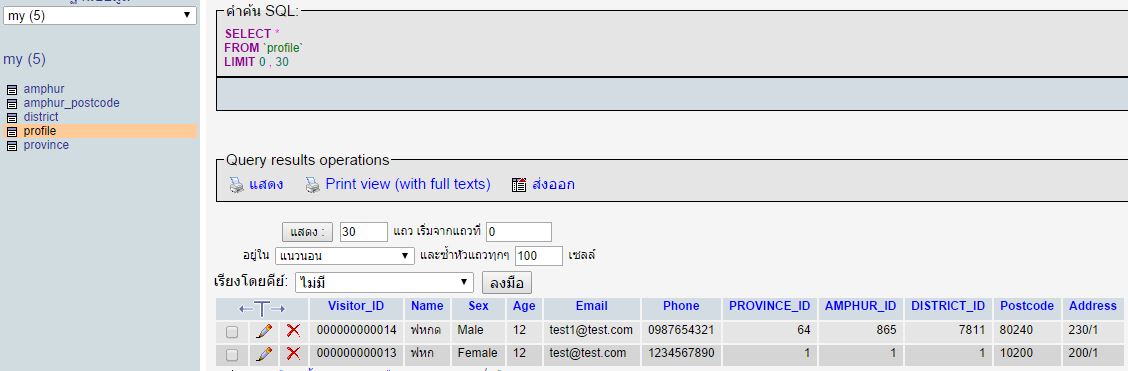Open the district table link
This screenshot has width=1128, height=371.
(x=41, y=116)
